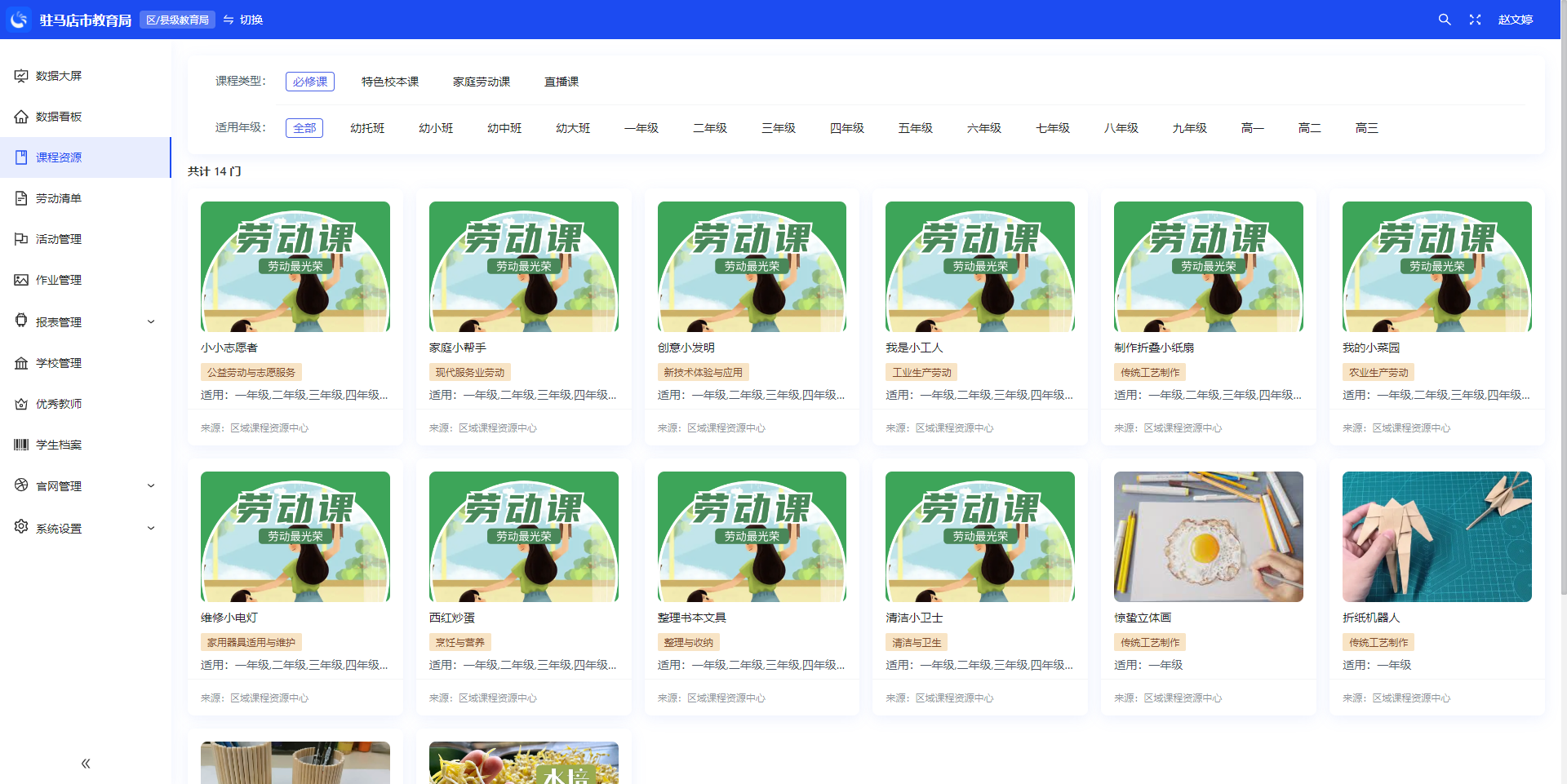Click the 学生档案 barcode icon
Viewport: 1567px width, 784px height.
pos(21,445)
